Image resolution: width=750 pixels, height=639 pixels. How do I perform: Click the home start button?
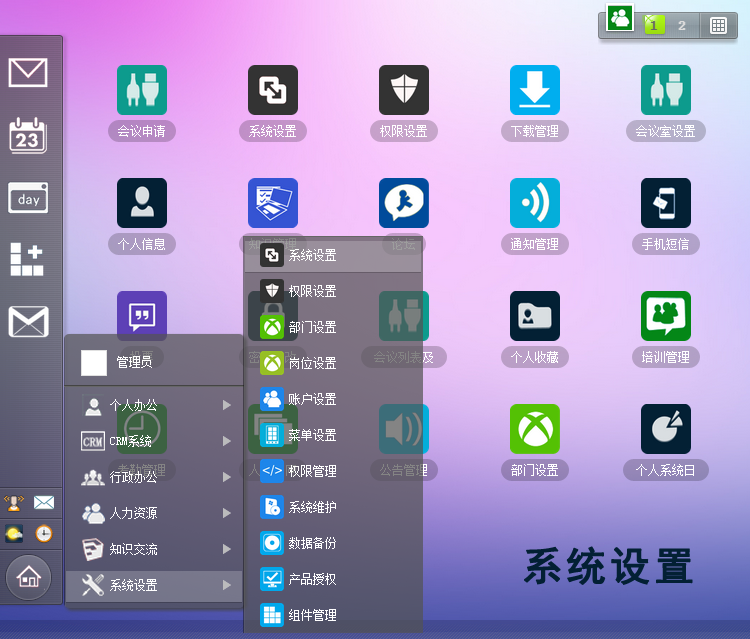[29, 576]
